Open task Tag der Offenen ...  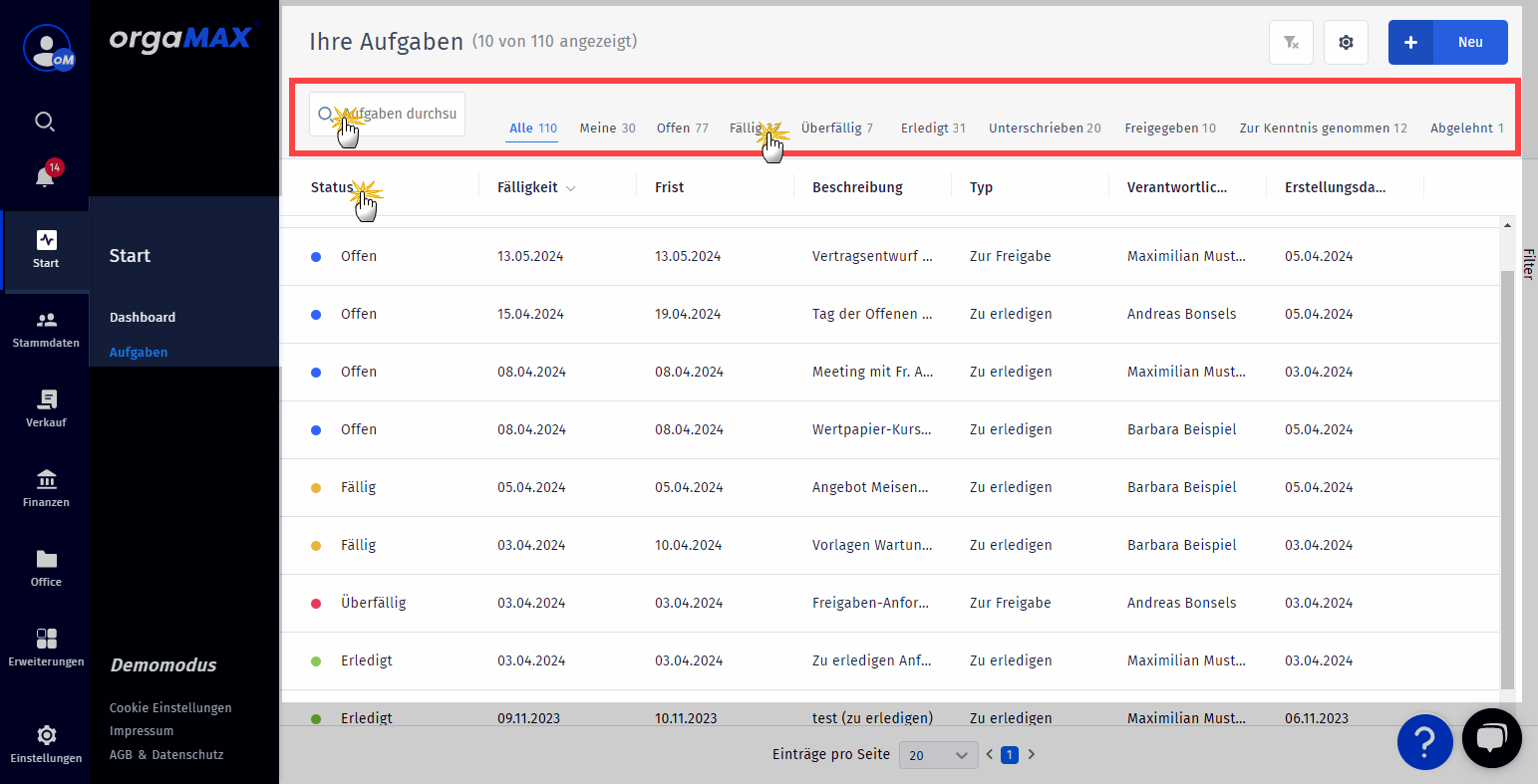(872, 314)
